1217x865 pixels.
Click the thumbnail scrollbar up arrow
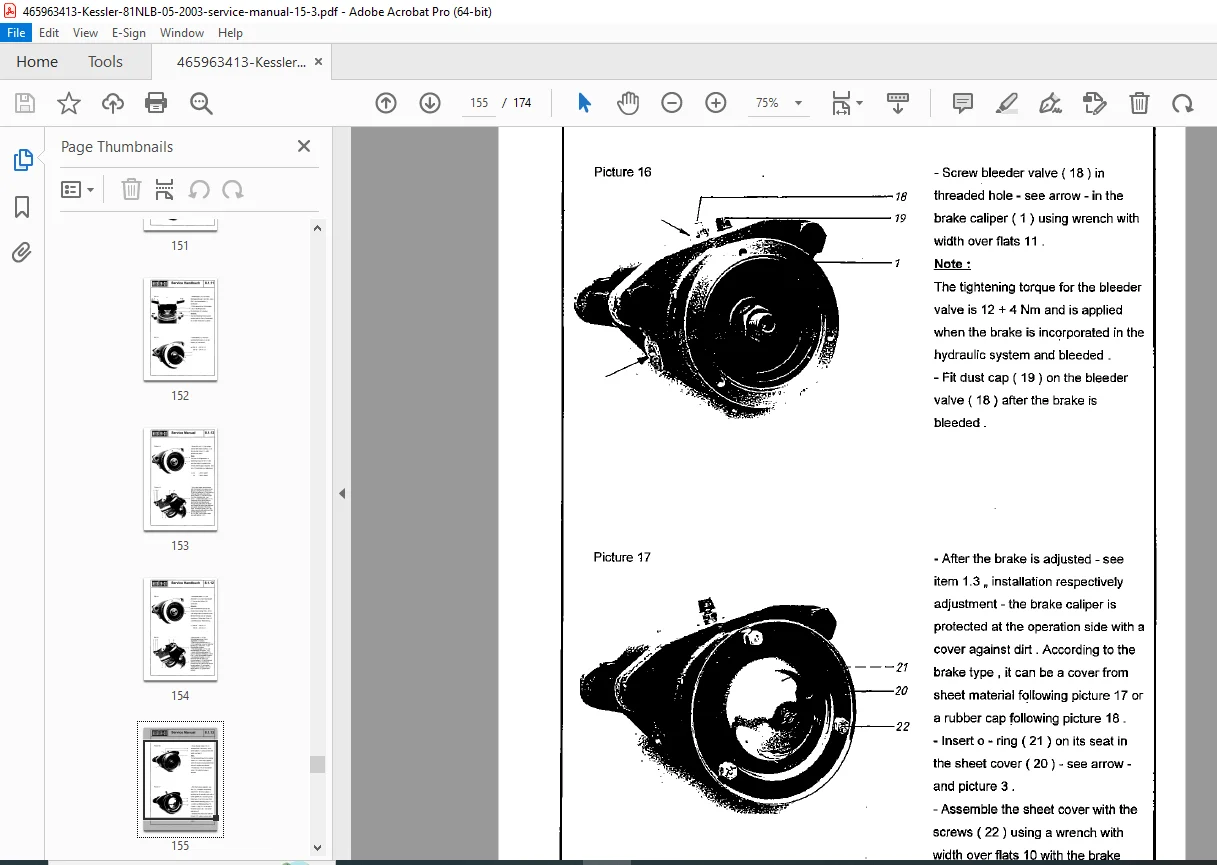click(318, 228)
